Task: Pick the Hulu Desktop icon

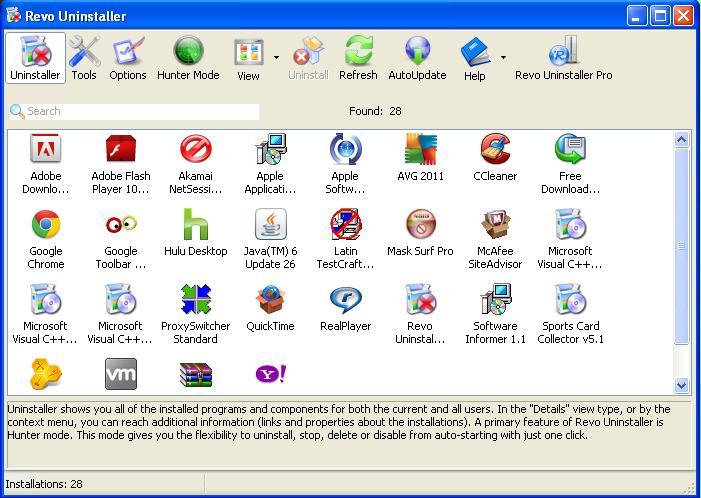Action: pyautogui.click(x=195, y=227)
